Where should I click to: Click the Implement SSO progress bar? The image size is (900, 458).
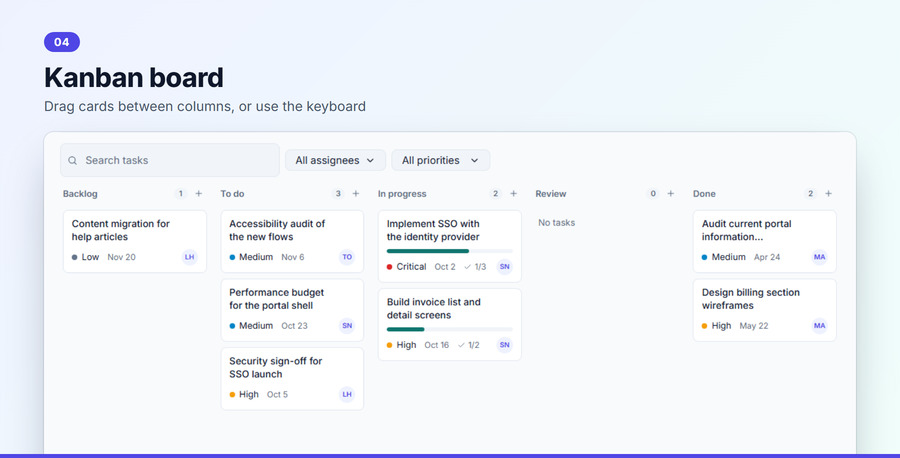click(x=449, y=251)
